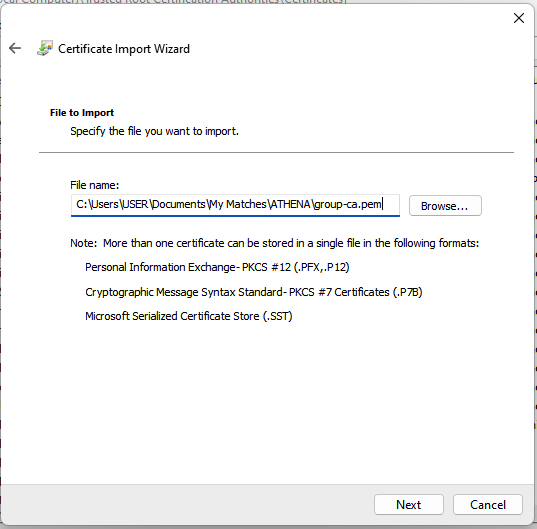537x529 pixels.
Task: Click the PKCS #7 Certificates (.P7B) line
Action: click(x=254, y=292)
